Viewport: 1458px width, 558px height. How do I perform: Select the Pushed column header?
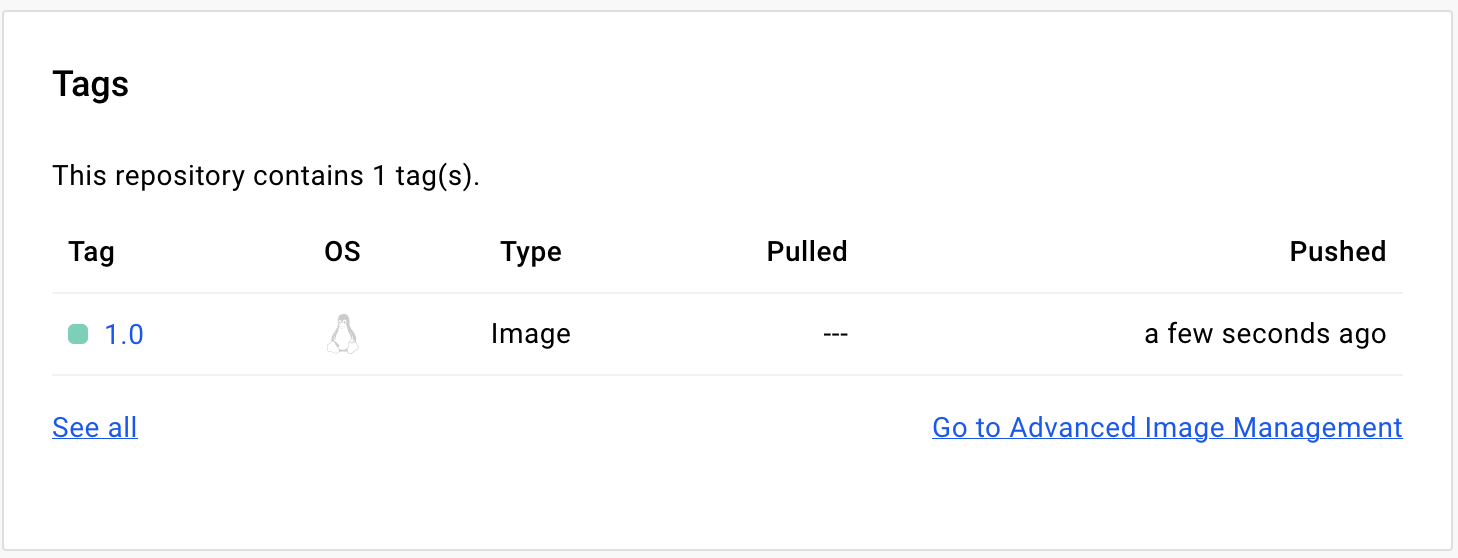1337,252
